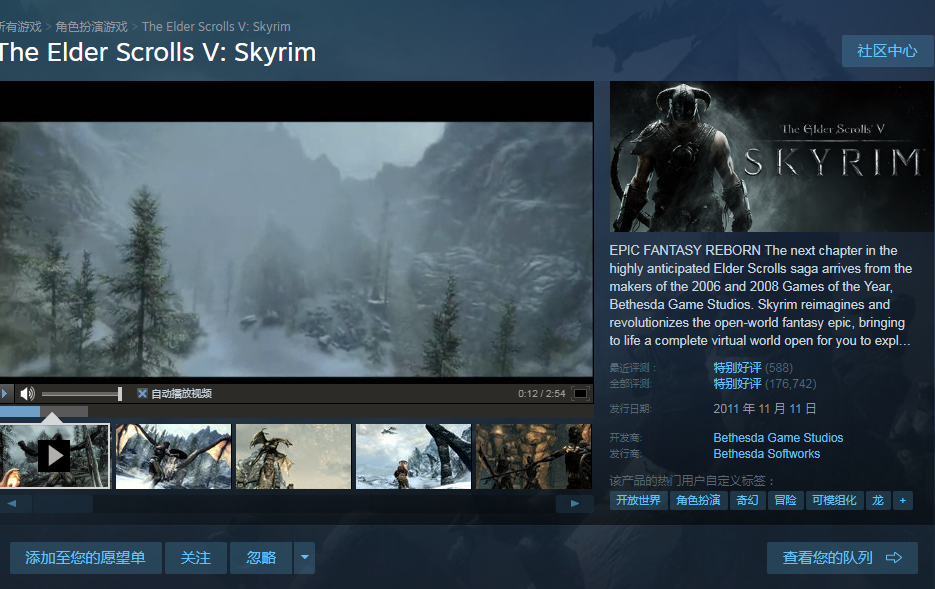The width and height of the screenshot is (935, 589).
Task: Select the 冒险 tag
Action: [x=785, y=500]
